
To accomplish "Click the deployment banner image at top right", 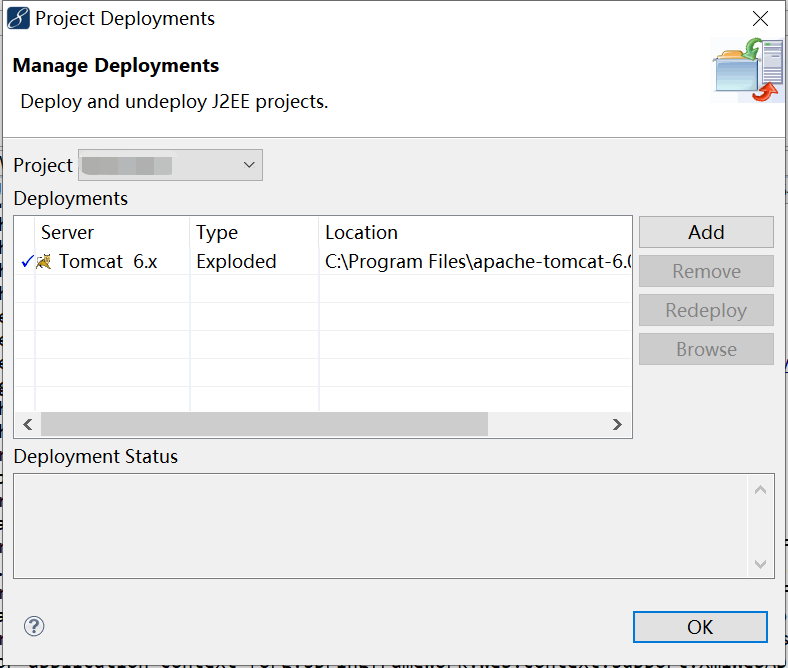I will (748, 70).
